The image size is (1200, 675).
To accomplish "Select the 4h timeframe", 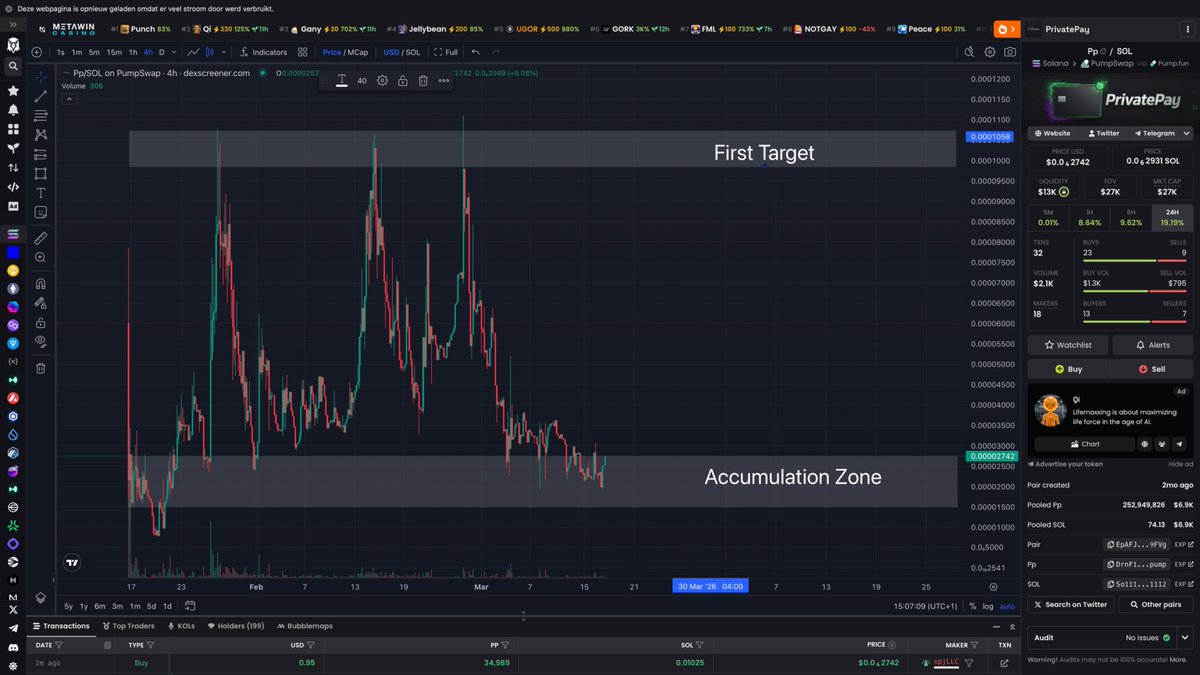I will tap(148, 52).
